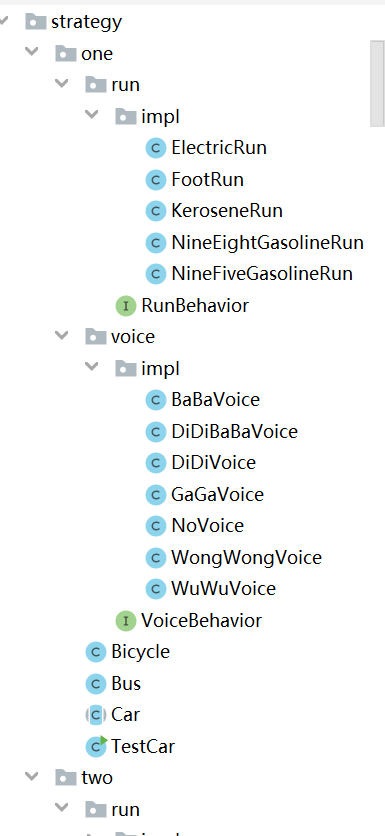Screen dimensions: 385x836
Task: Click the ElectricRun class icon
Action: click(156, 148)
